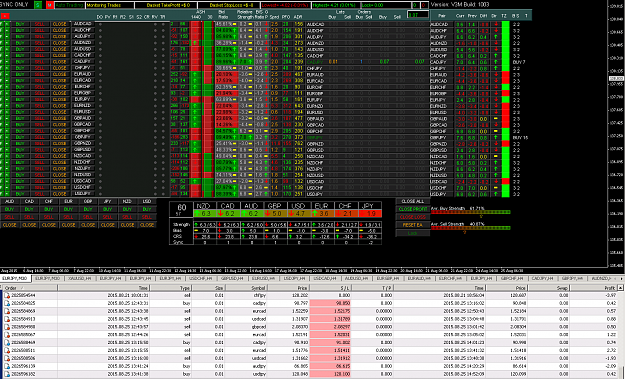Click CLOSE button for GBPJPY pair

(x=59, y=137)
